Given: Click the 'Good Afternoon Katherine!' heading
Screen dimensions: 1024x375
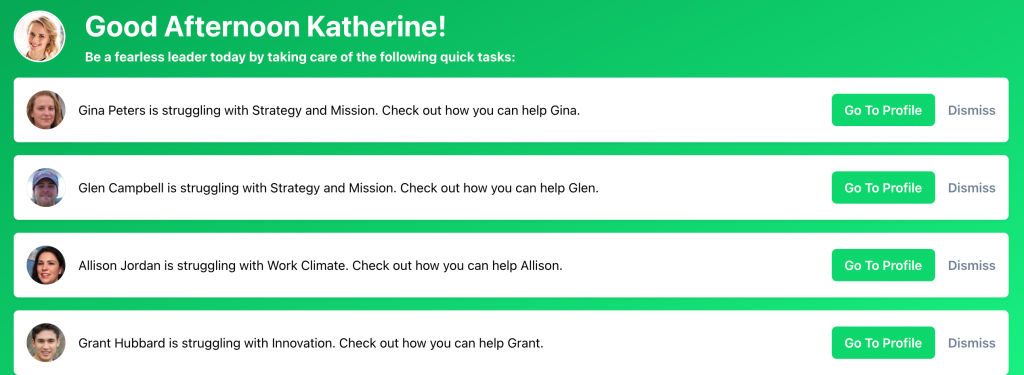Looking at the screenshot, I should click(266, 27).
